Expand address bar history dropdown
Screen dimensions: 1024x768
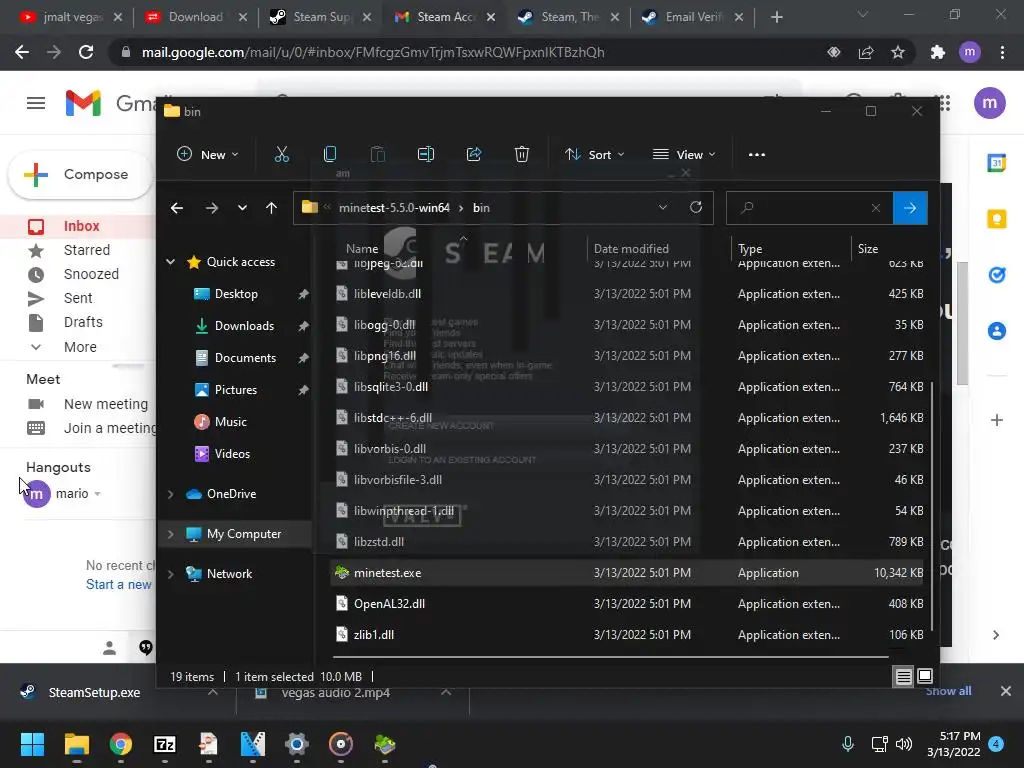[x=663, y=208]
